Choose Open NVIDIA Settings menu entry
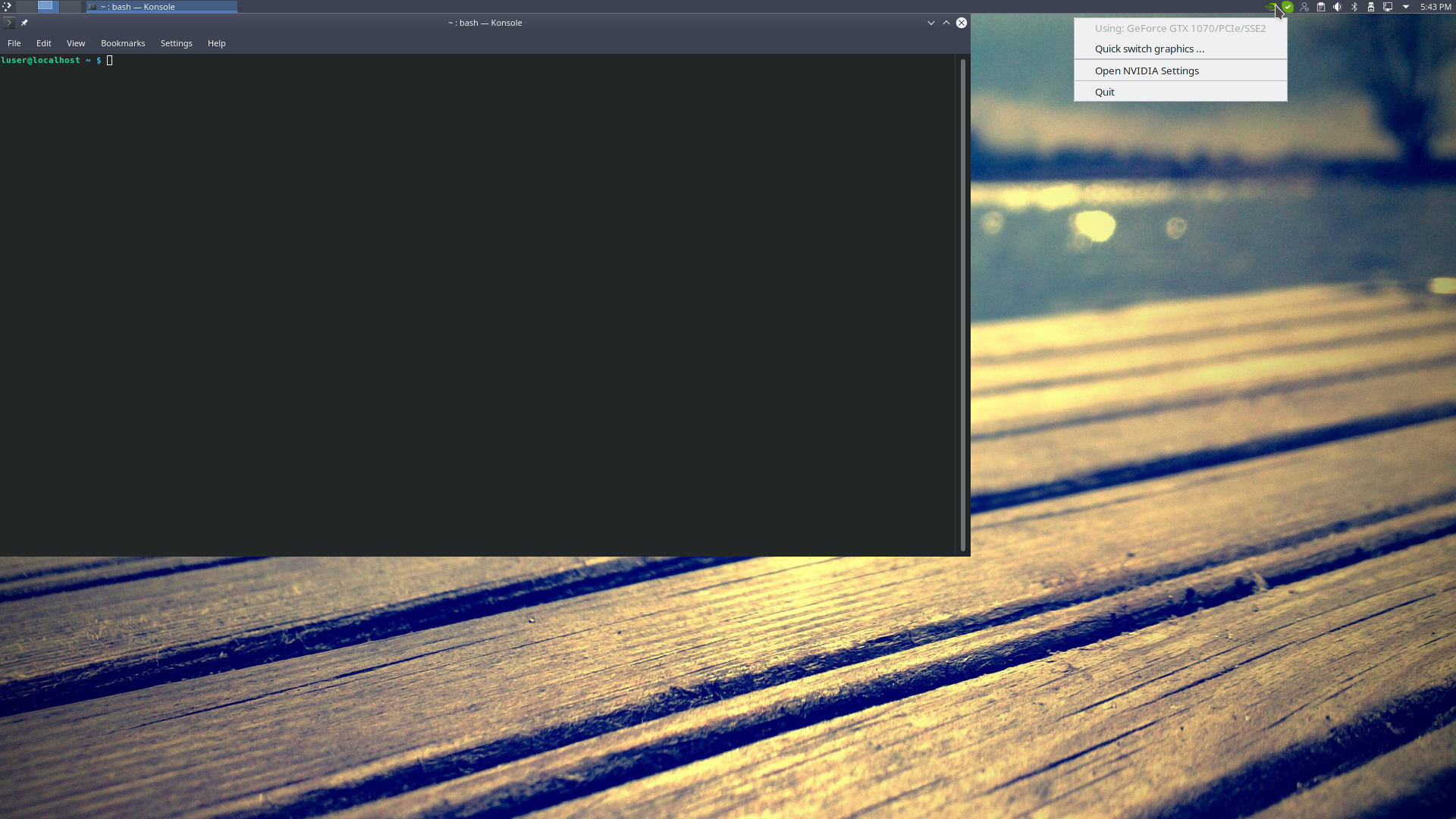1456x819 pixels. point(1181,71)
